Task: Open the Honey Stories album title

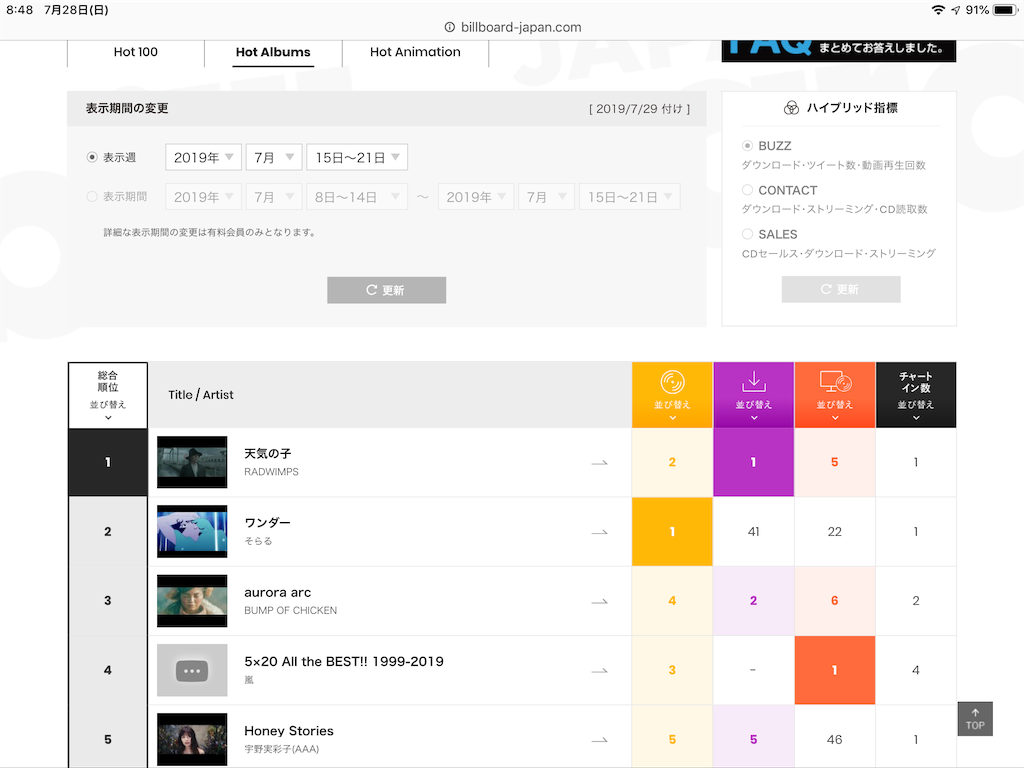Action: coord(289,731)
